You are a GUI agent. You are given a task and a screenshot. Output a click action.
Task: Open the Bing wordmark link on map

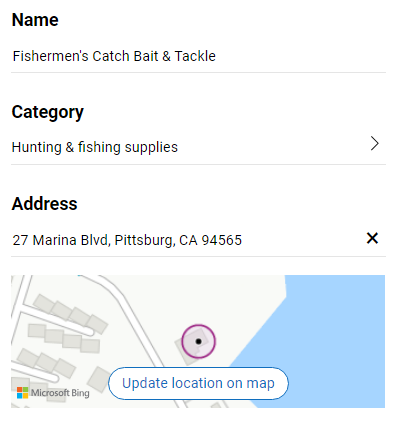click(x=80, y=393)
